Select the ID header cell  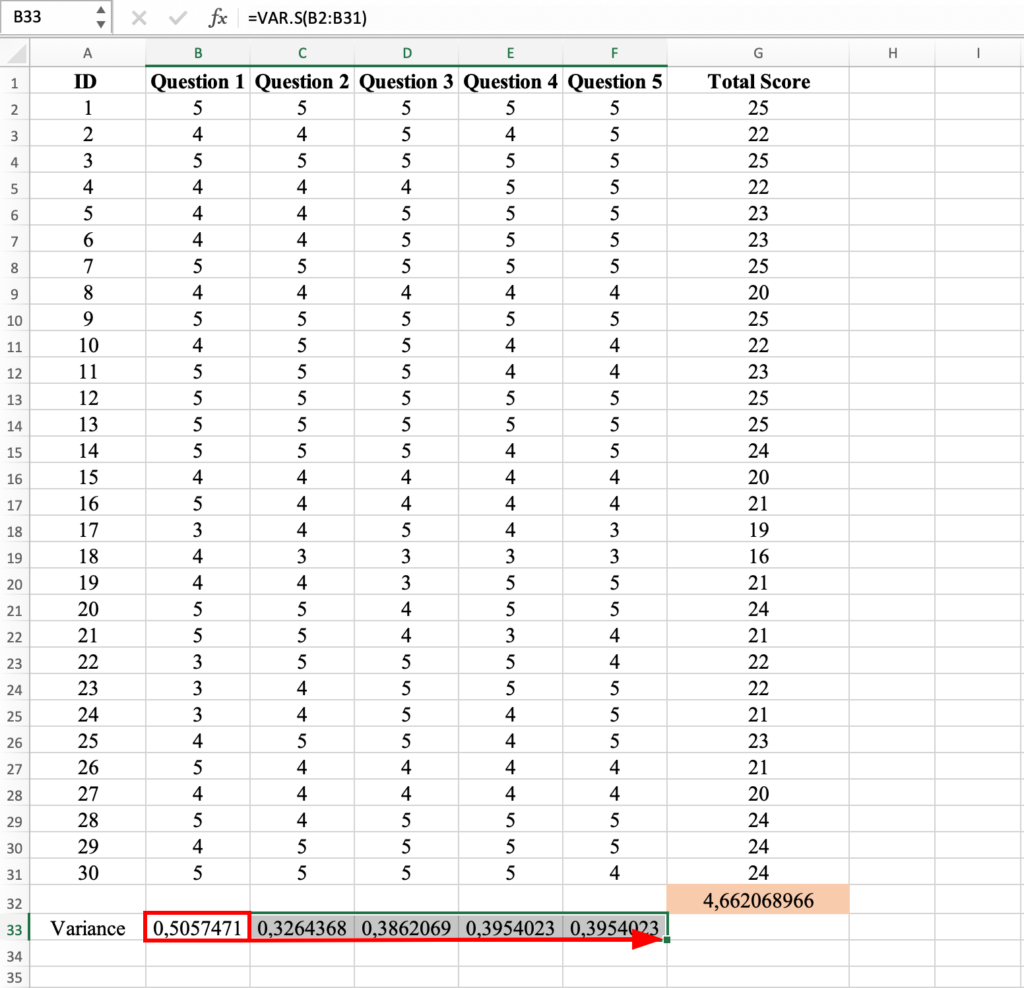click(87, 81)
